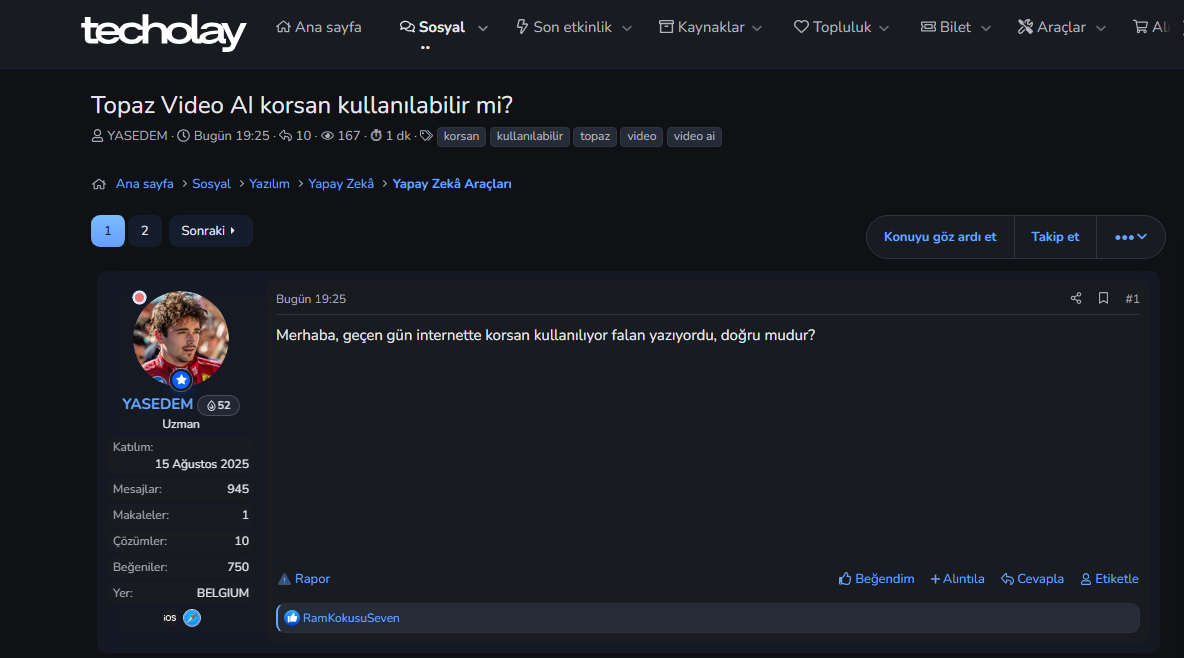Viewport: 1184px width, 658px height.
Task: Click Konuyu göz ardı et button
Action: tap(940, 237)
